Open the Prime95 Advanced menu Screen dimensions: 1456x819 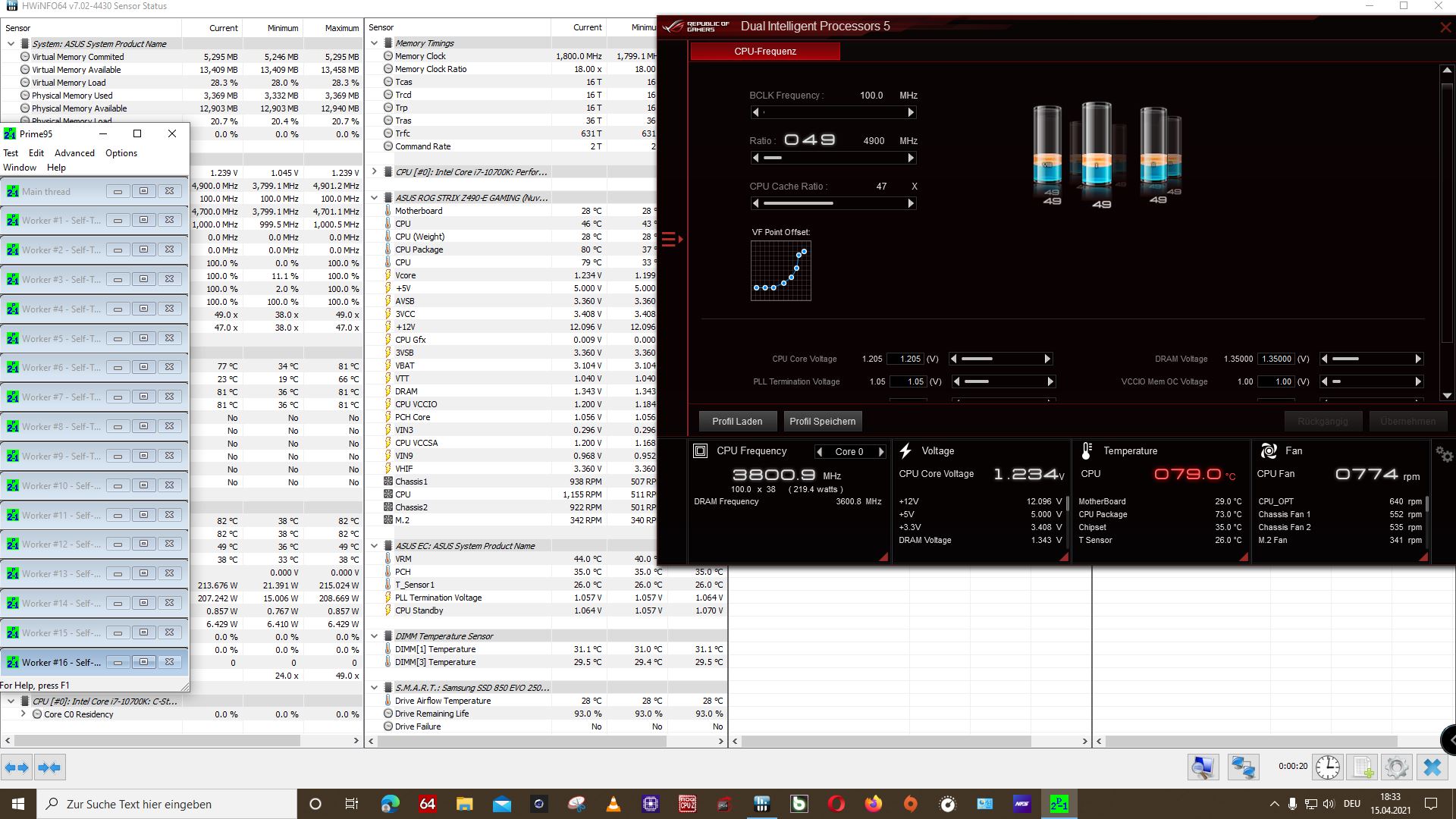(74, 153)
